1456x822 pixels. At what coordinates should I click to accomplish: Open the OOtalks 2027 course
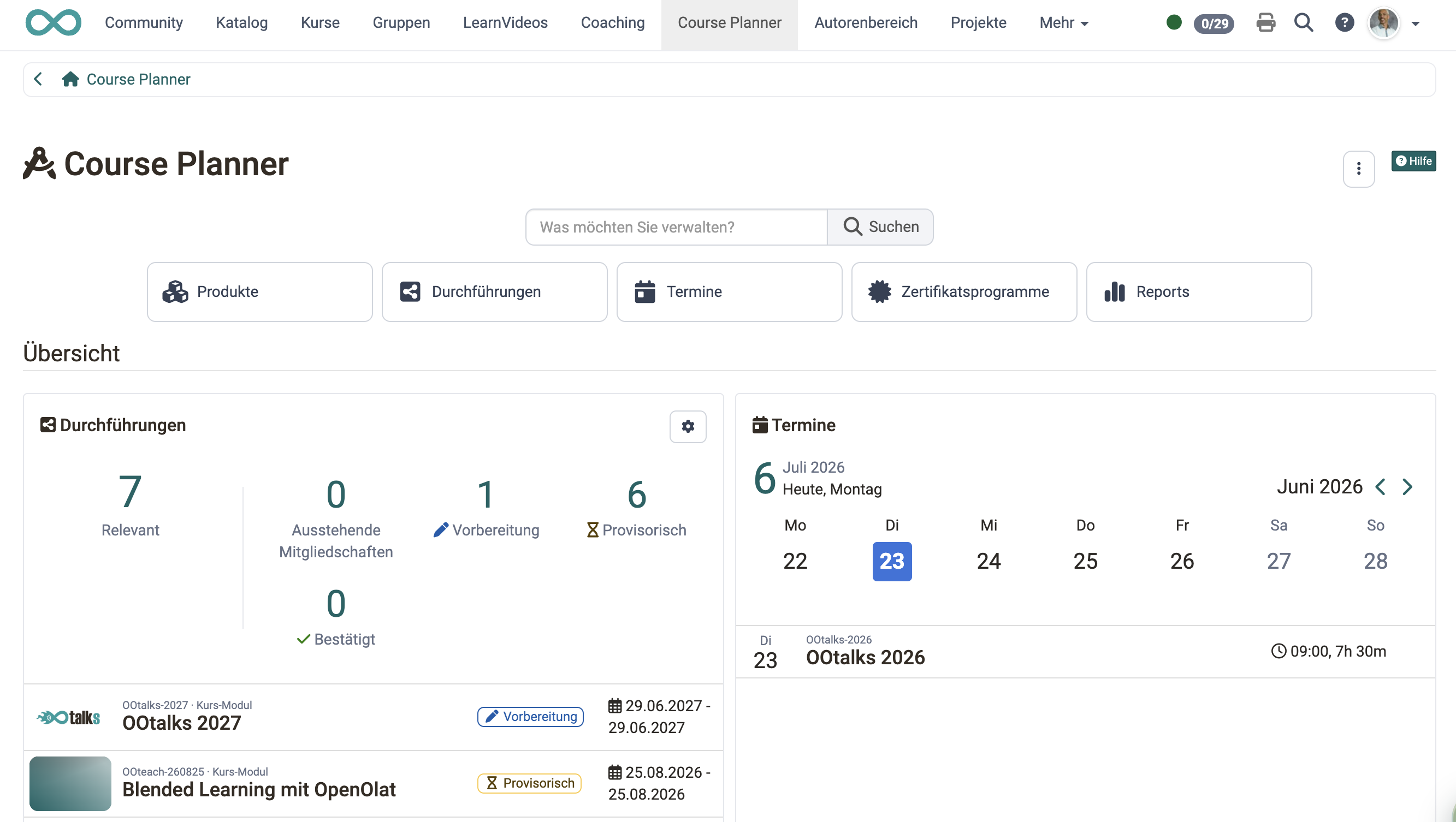181,723
